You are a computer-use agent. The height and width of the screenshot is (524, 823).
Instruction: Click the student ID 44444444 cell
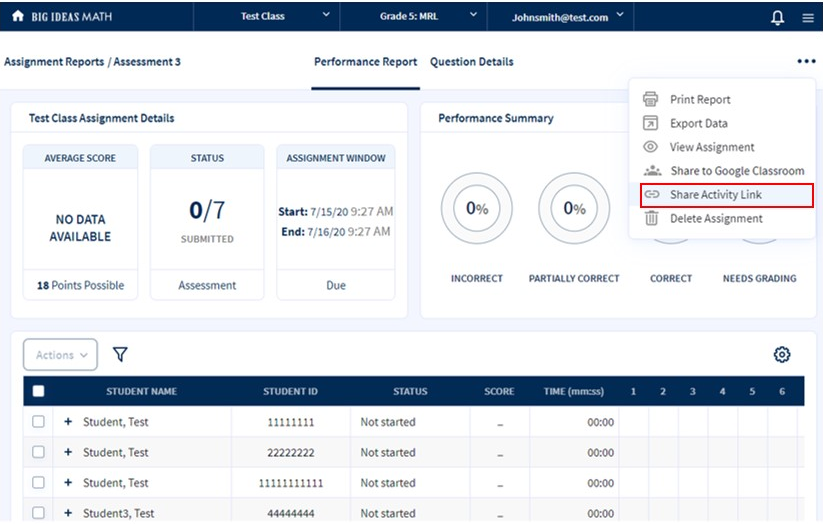(291, 513)
